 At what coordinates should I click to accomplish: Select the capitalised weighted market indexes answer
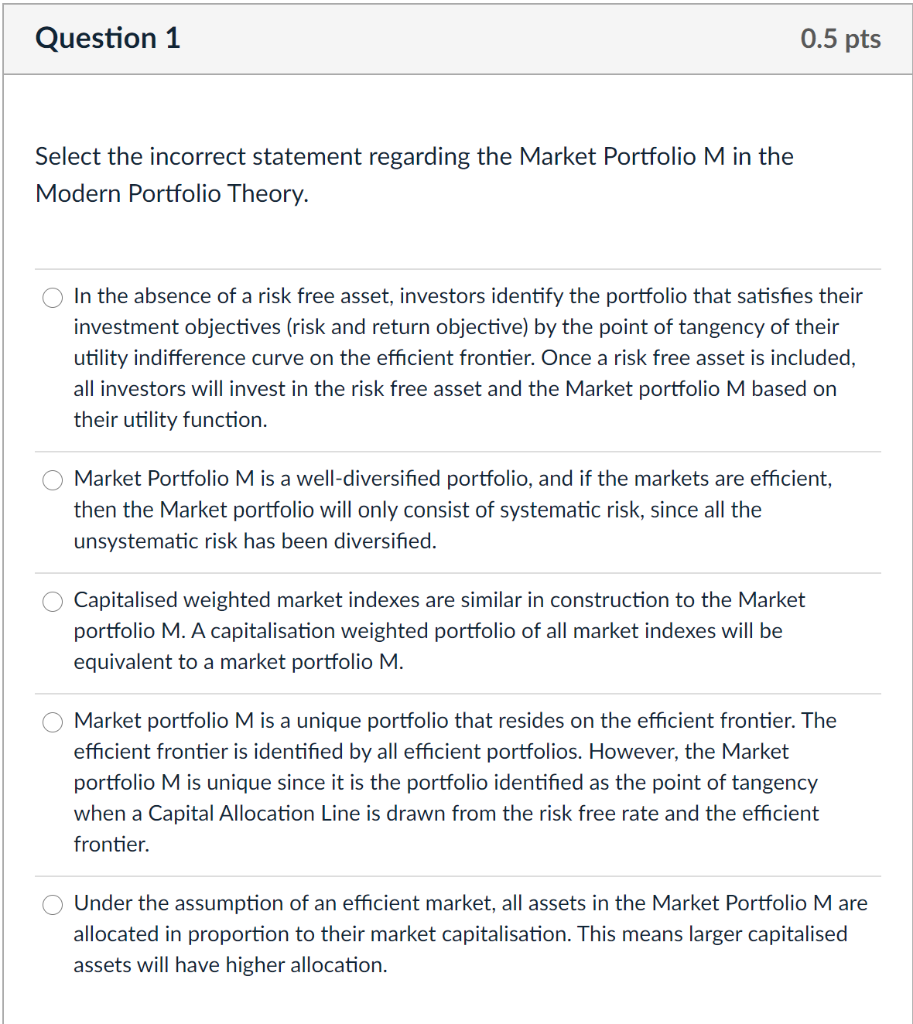tap(52, 601)
